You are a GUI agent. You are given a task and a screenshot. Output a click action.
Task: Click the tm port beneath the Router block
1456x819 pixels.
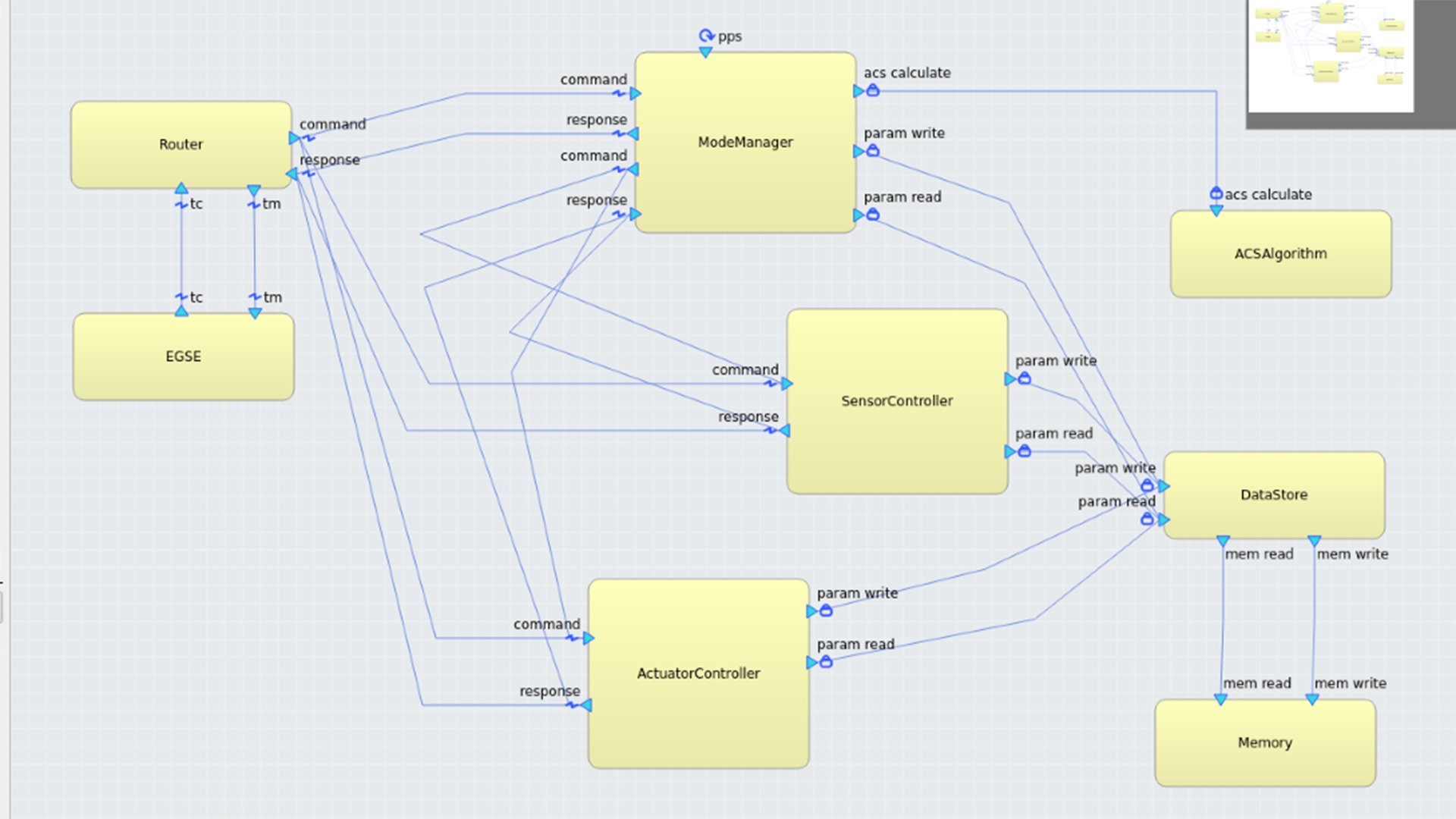coord(254,191)
